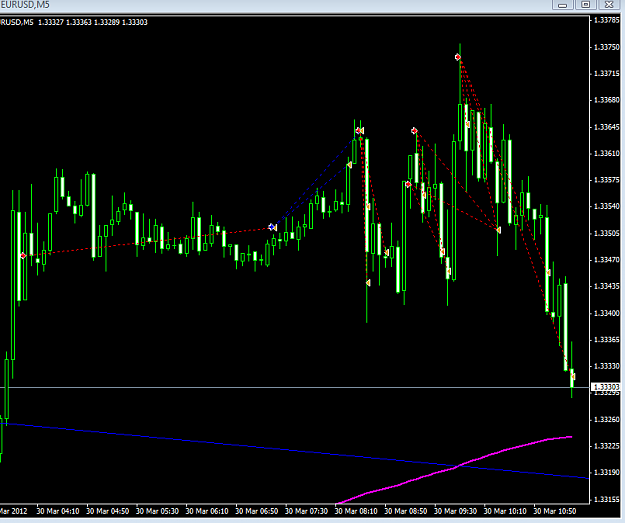Click time axis label 30 Mar 08:10
This screenshot has width=625, height=523.
[x=356, y=511]
